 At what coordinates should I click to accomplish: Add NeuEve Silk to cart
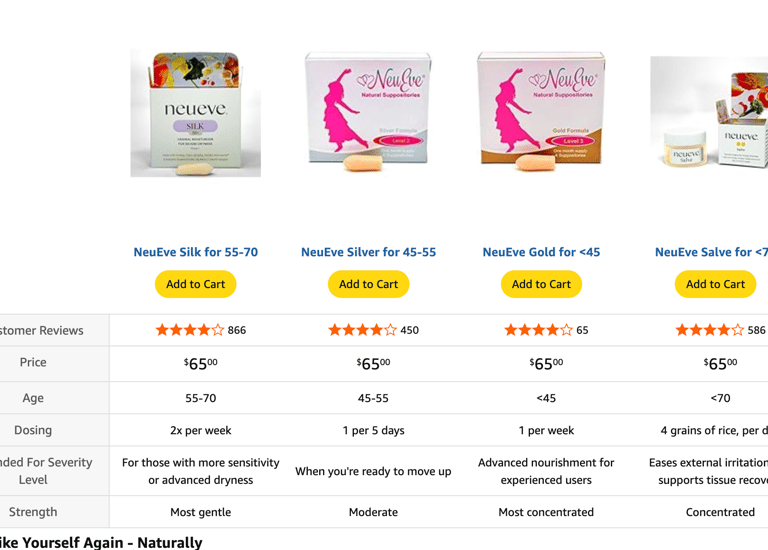(x=195, y=284)
